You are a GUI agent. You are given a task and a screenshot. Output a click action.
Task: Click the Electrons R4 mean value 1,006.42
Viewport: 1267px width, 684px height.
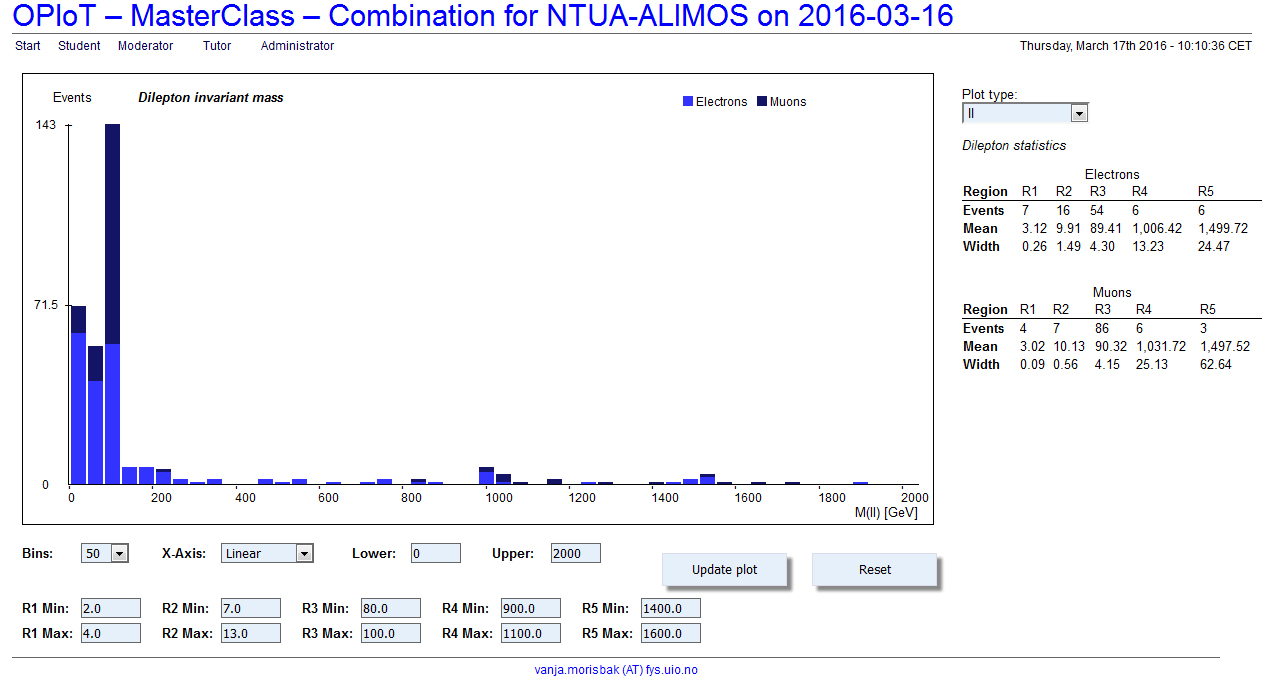pos(1159,229)
